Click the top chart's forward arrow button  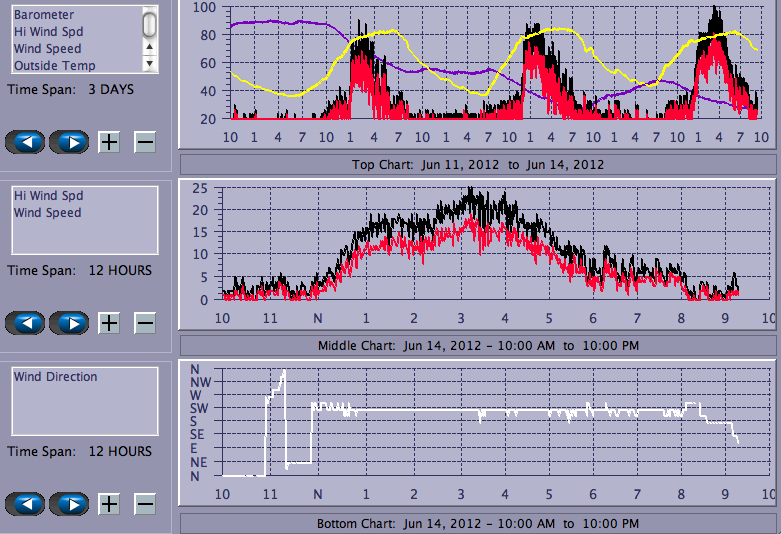coord(68,142)
